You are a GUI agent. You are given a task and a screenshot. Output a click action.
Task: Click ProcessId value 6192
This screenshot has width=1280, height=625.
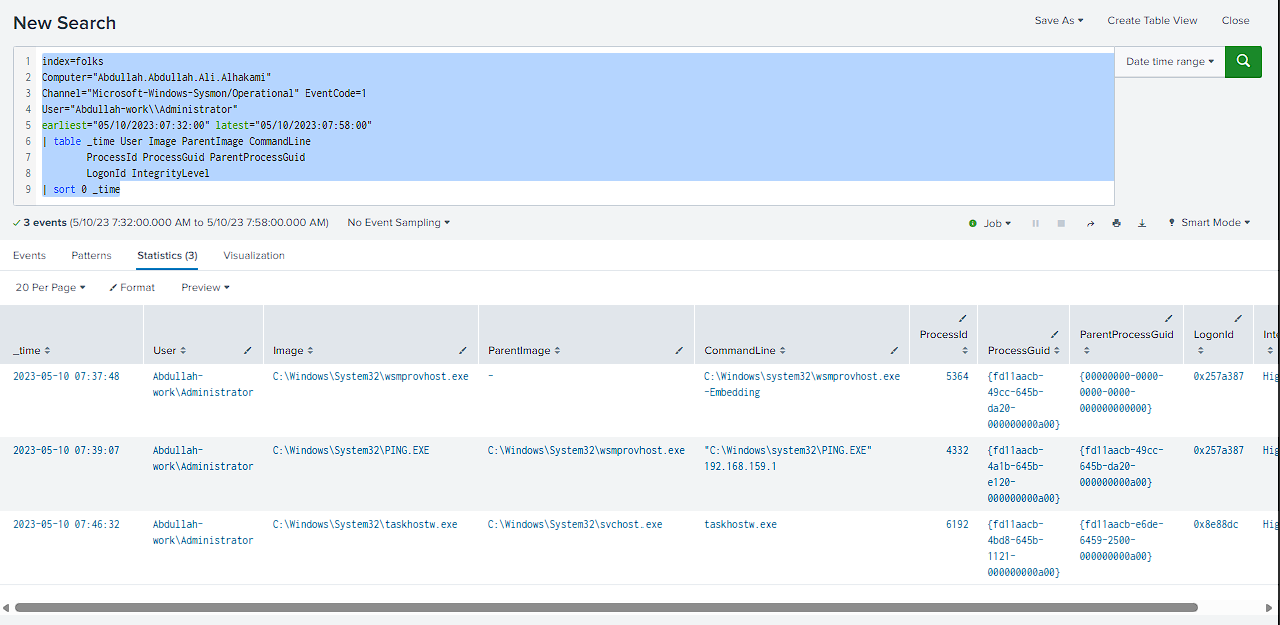957,524
